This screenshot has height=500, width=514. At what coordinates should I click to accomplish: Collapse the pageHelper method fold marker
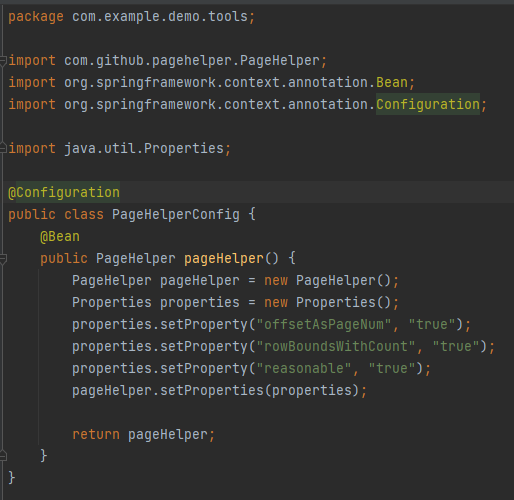3,259
